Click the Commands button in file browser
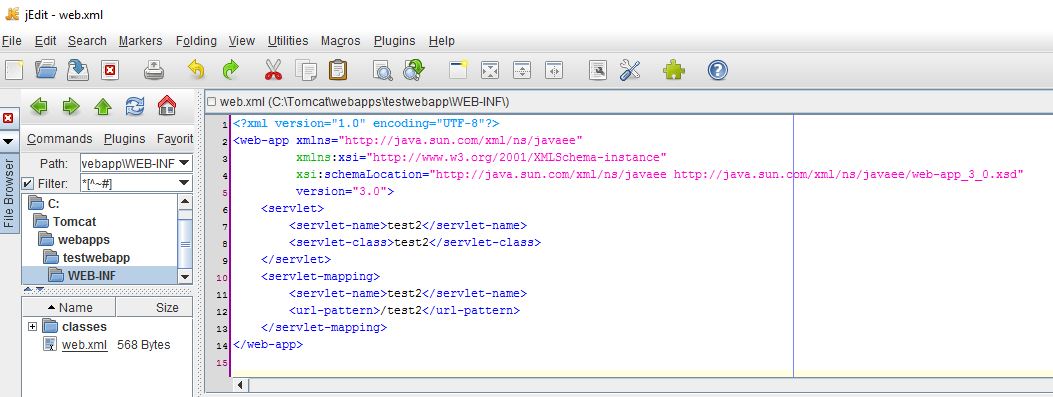 [59, 139]
